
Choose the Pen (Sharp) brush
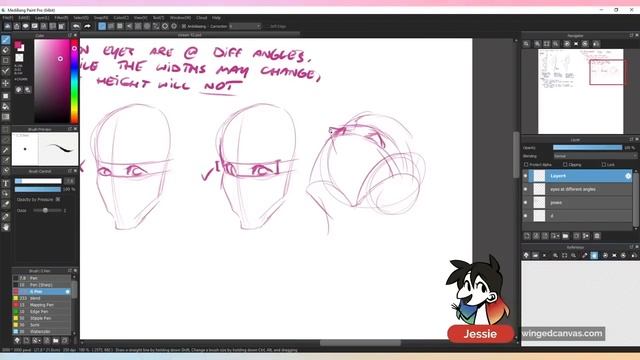point(42,285)
